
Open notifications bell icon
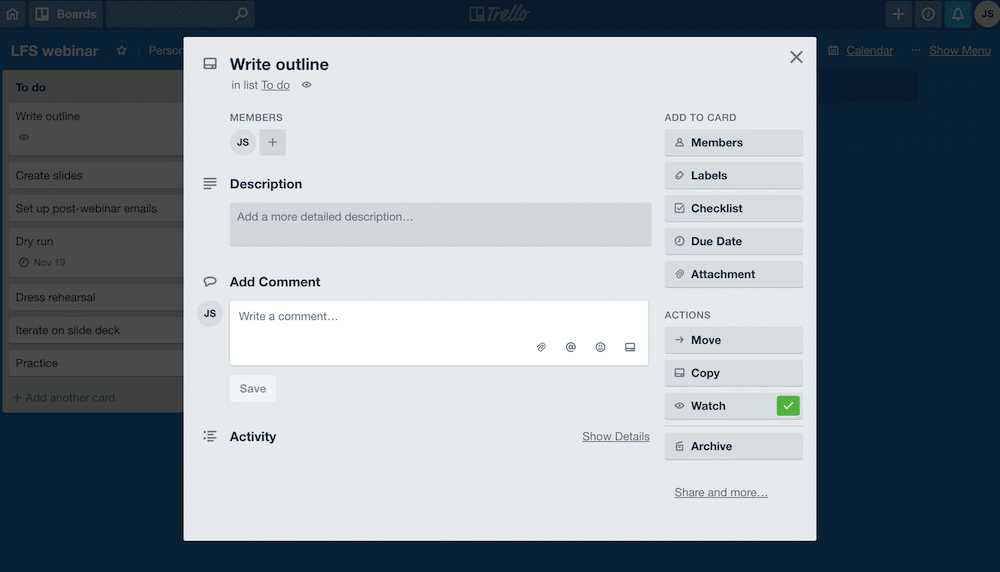(958, 13)
